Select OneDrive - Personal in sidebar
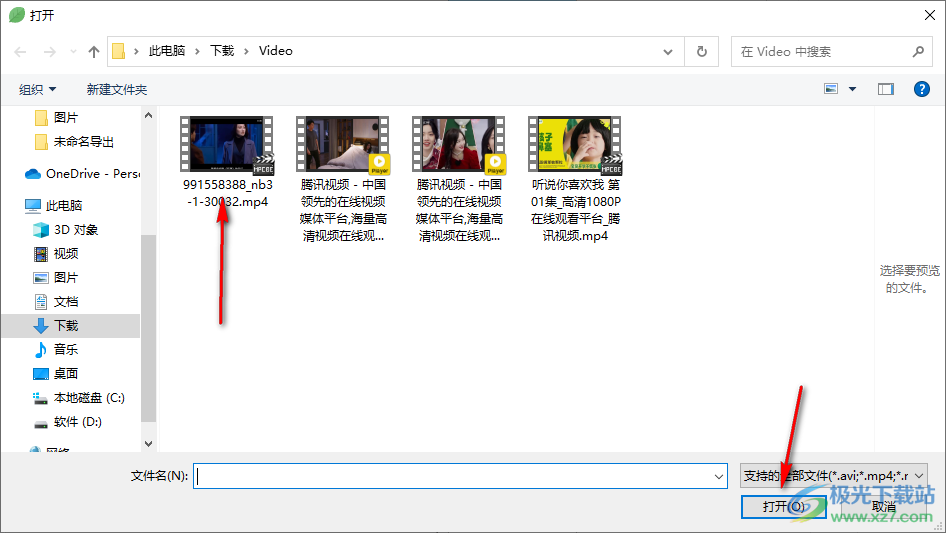The image size is (946, 533). 82,174
